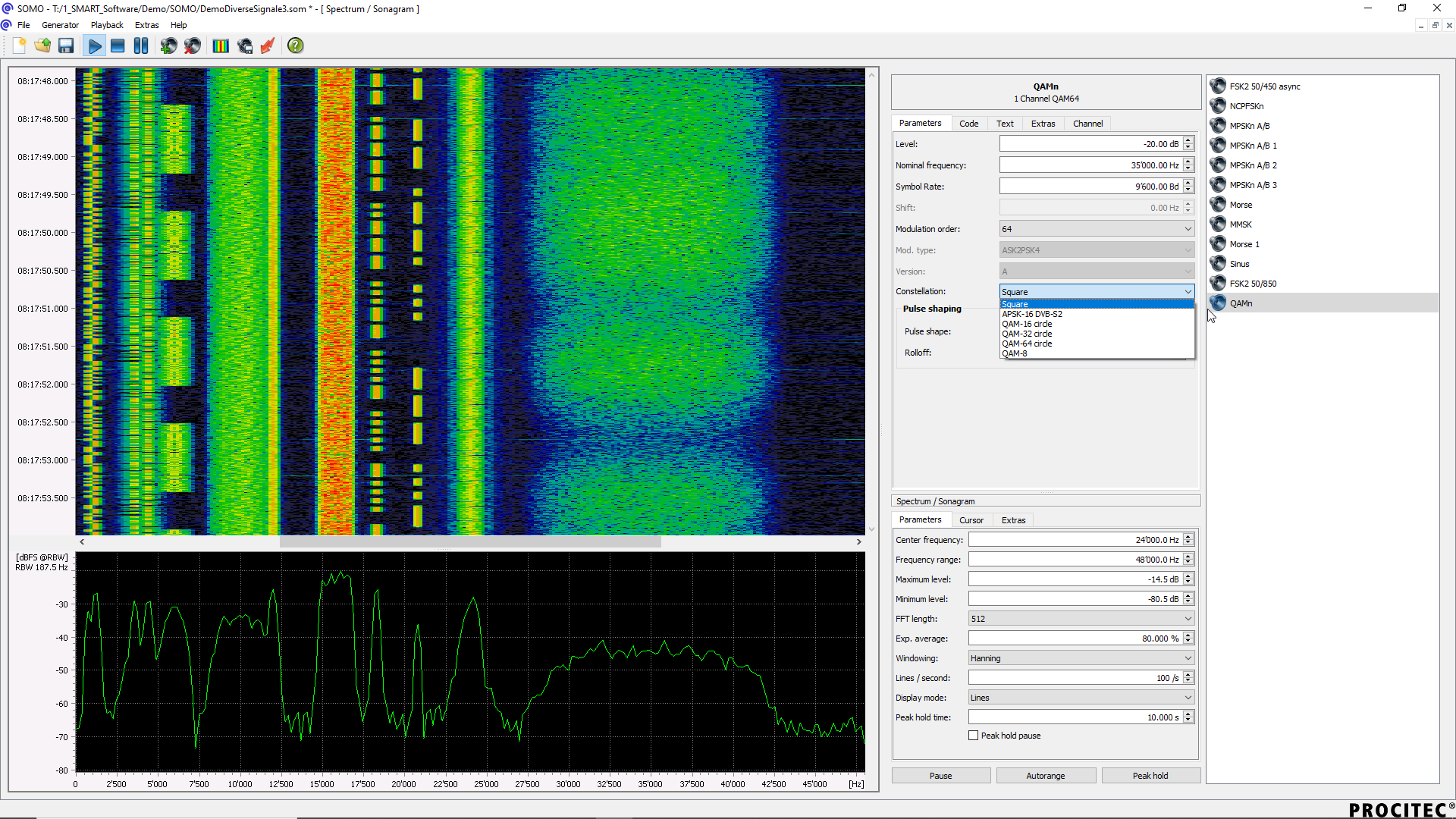Toggle the Peak hold pause checkbox
This screenshot has width=1456, height=819.
pos(974,736)
